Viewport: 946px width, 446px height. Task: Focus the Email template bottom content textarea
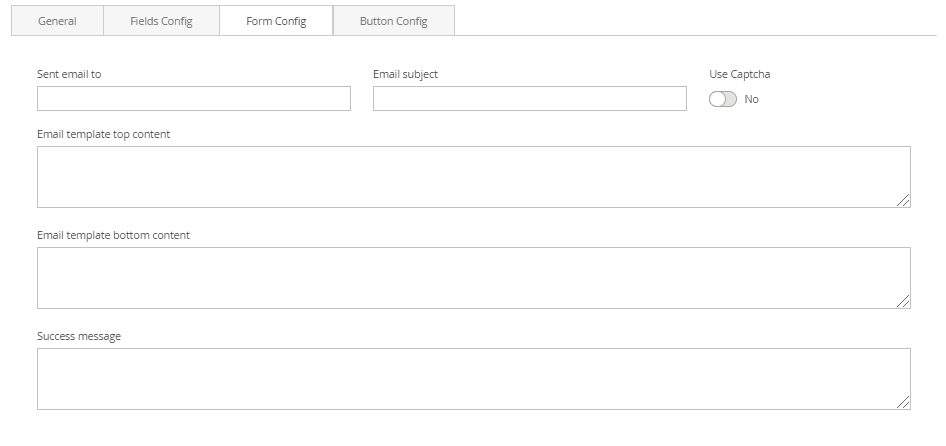(474, 278)
